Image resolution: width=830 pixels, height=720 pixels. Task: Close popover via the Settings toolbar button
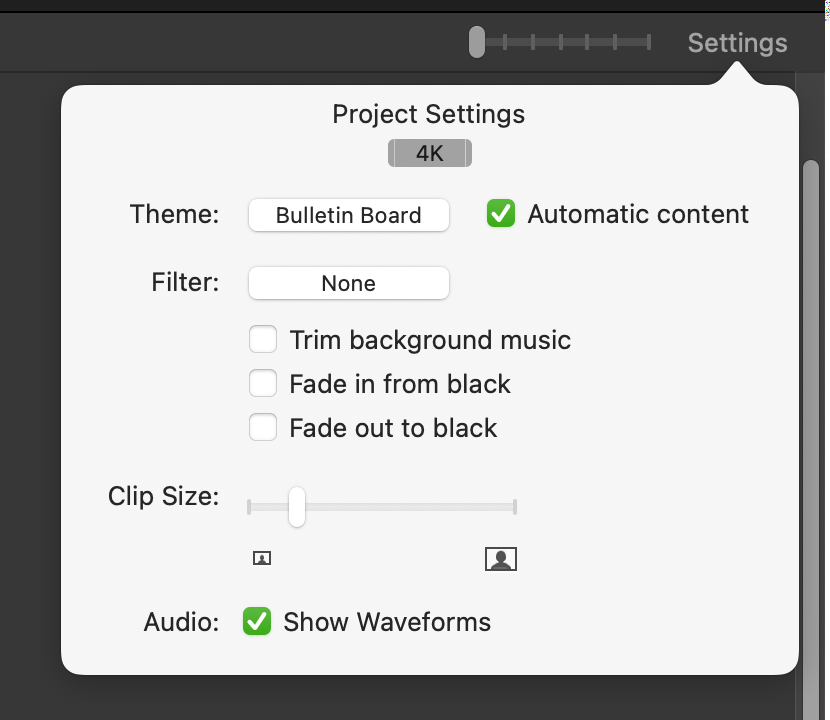coord(737,43)
